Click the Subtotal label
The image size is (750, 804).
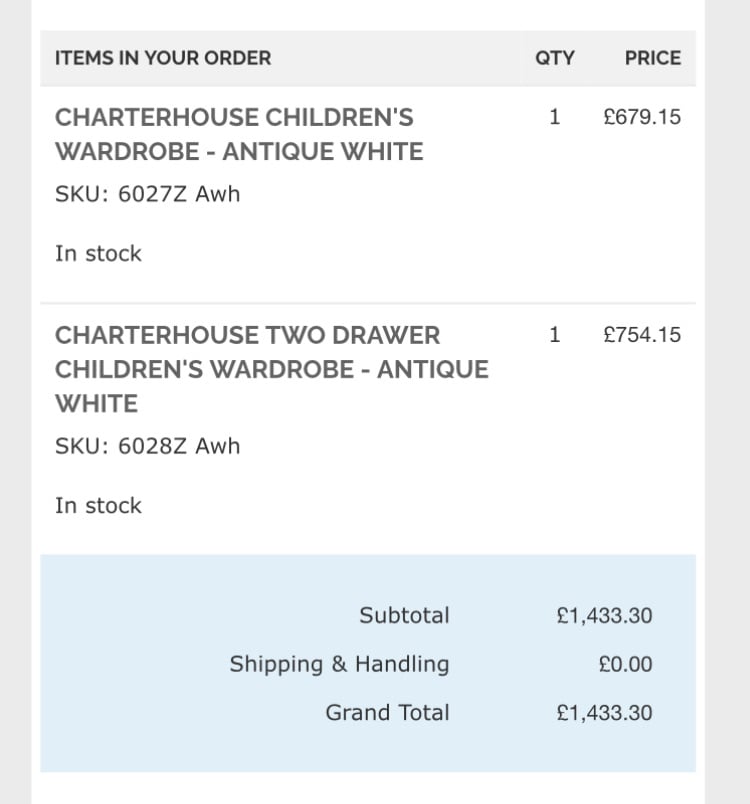click(404, 616)
